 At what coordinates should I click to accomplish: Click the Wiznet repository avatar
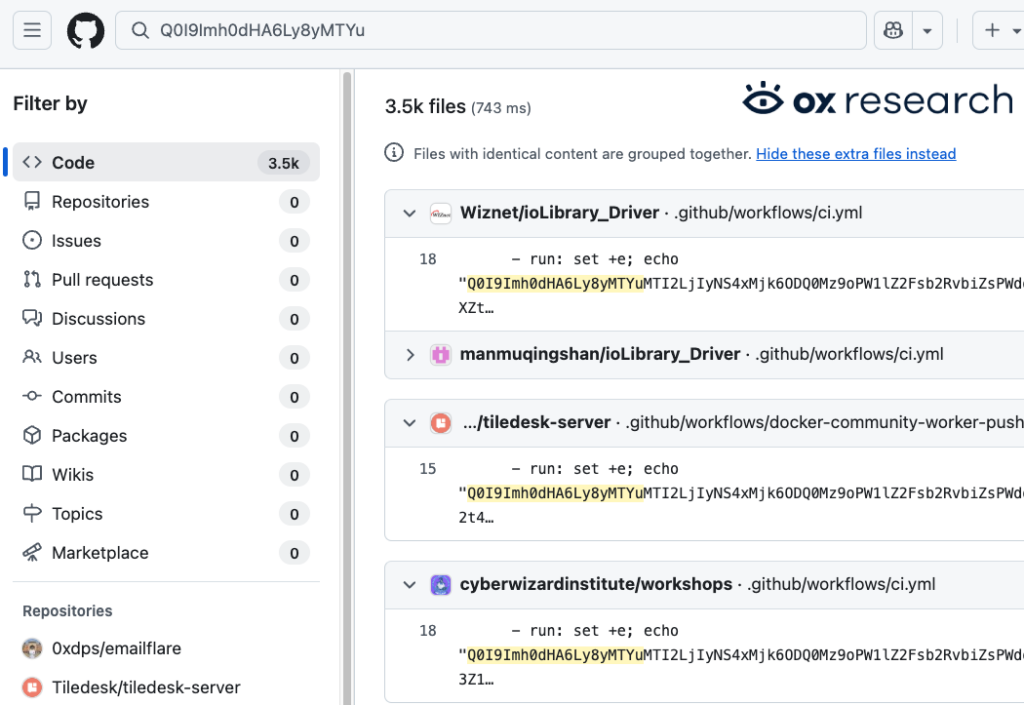point(441,213)
